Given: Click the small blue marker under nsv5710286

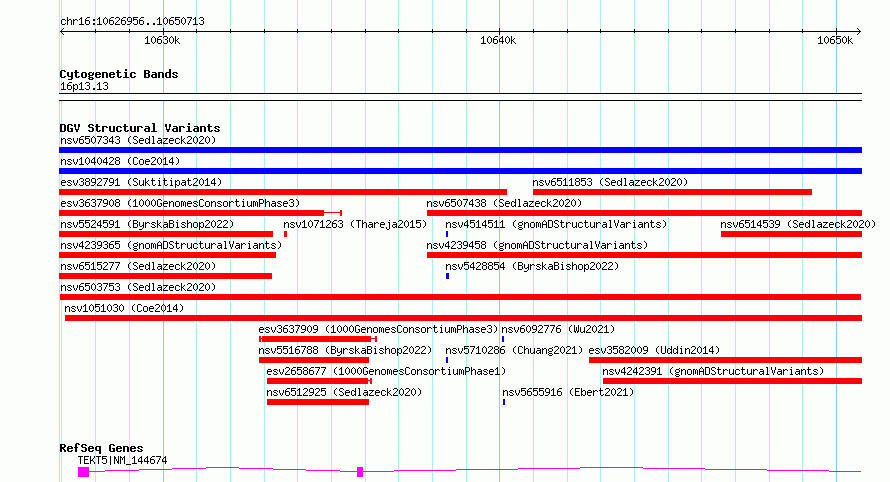Looking at the screenshot, I should [x=447, y=360].
